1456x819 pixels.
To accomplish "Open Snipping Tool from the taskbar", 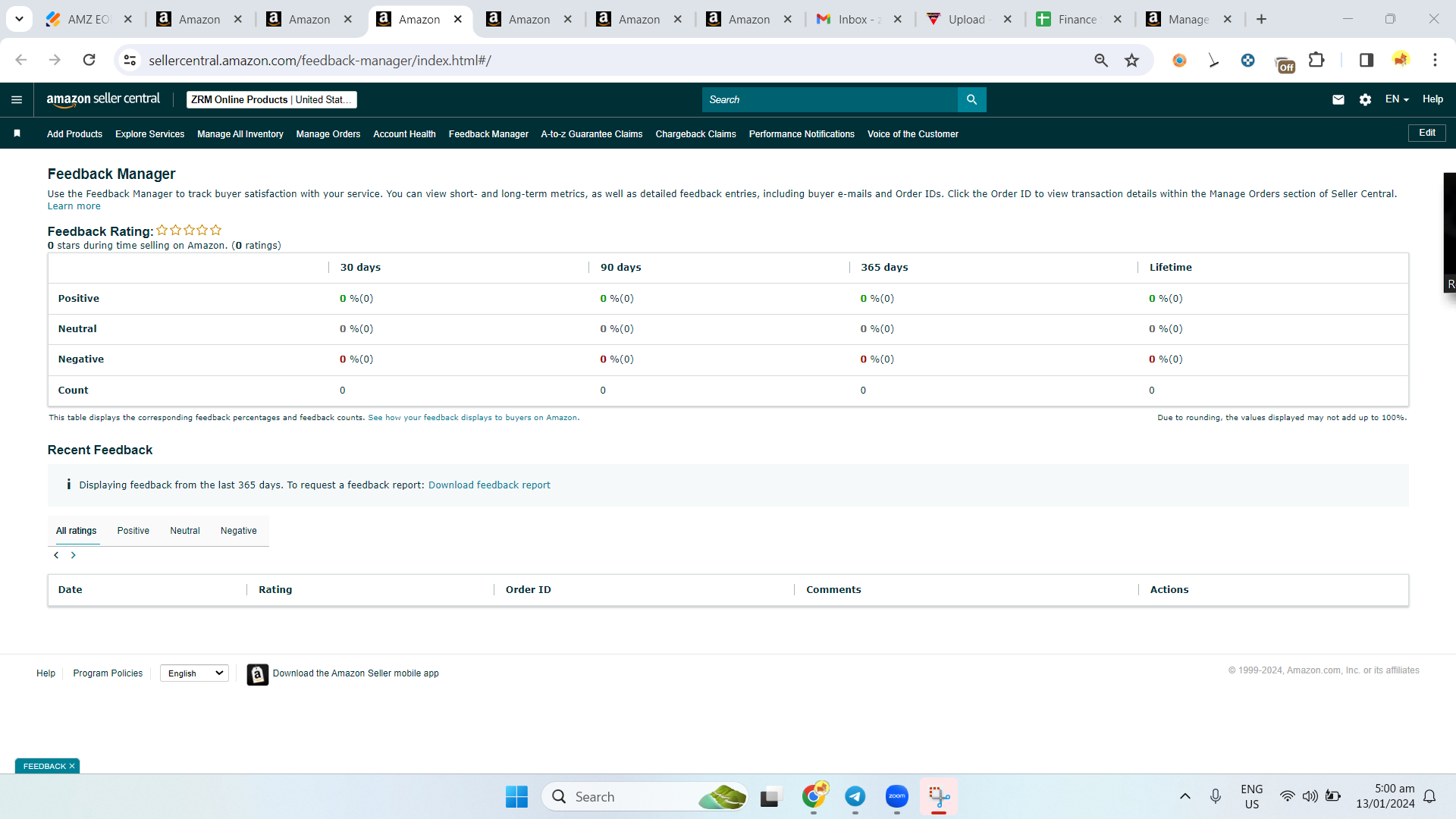I will [939, 796].
